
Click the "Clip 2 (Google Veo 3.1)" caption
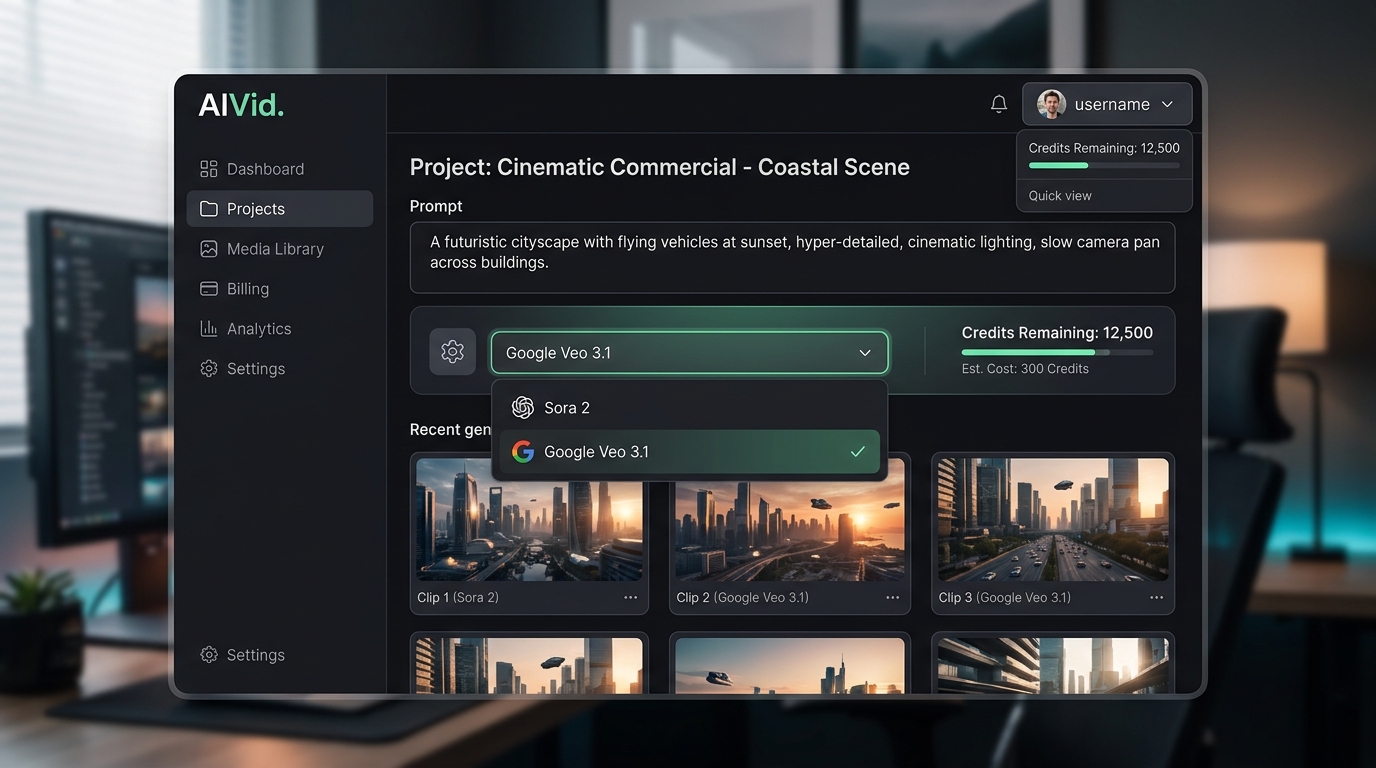pos(743,597)
